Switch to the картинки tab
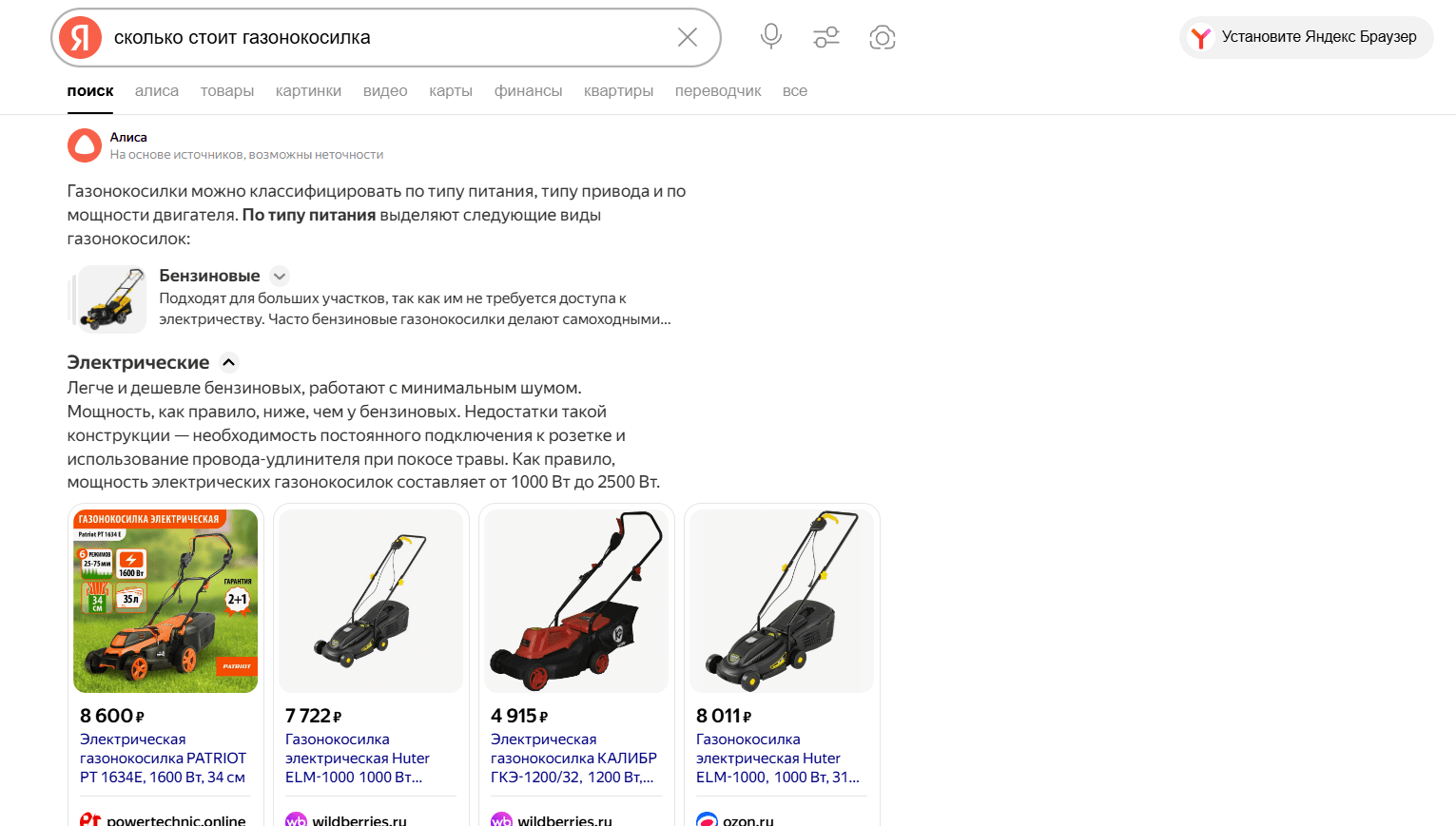Viewport: 1456px width, 826px height. (308, 91)
